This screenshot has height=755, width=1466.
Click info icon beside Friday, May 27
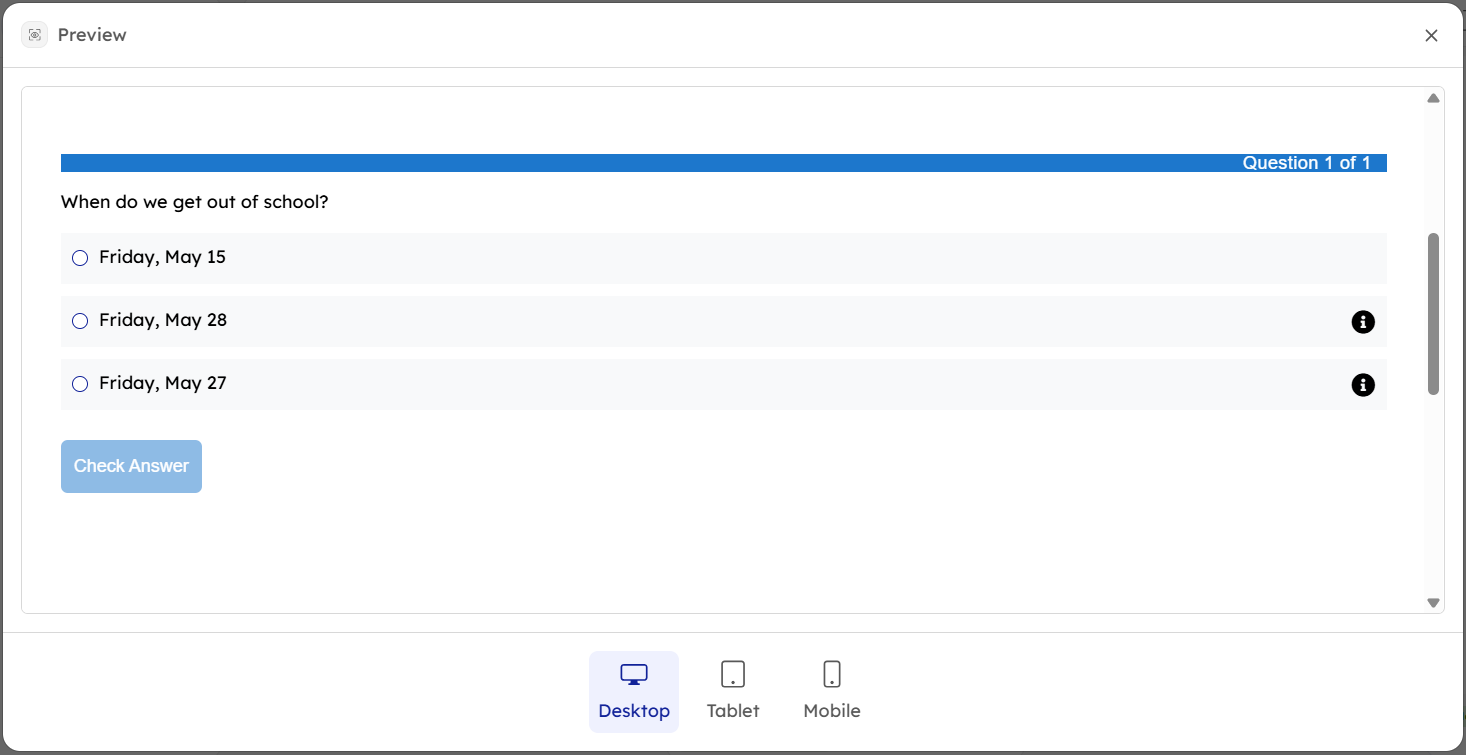pyautogui.click(x=1363, y=385)
